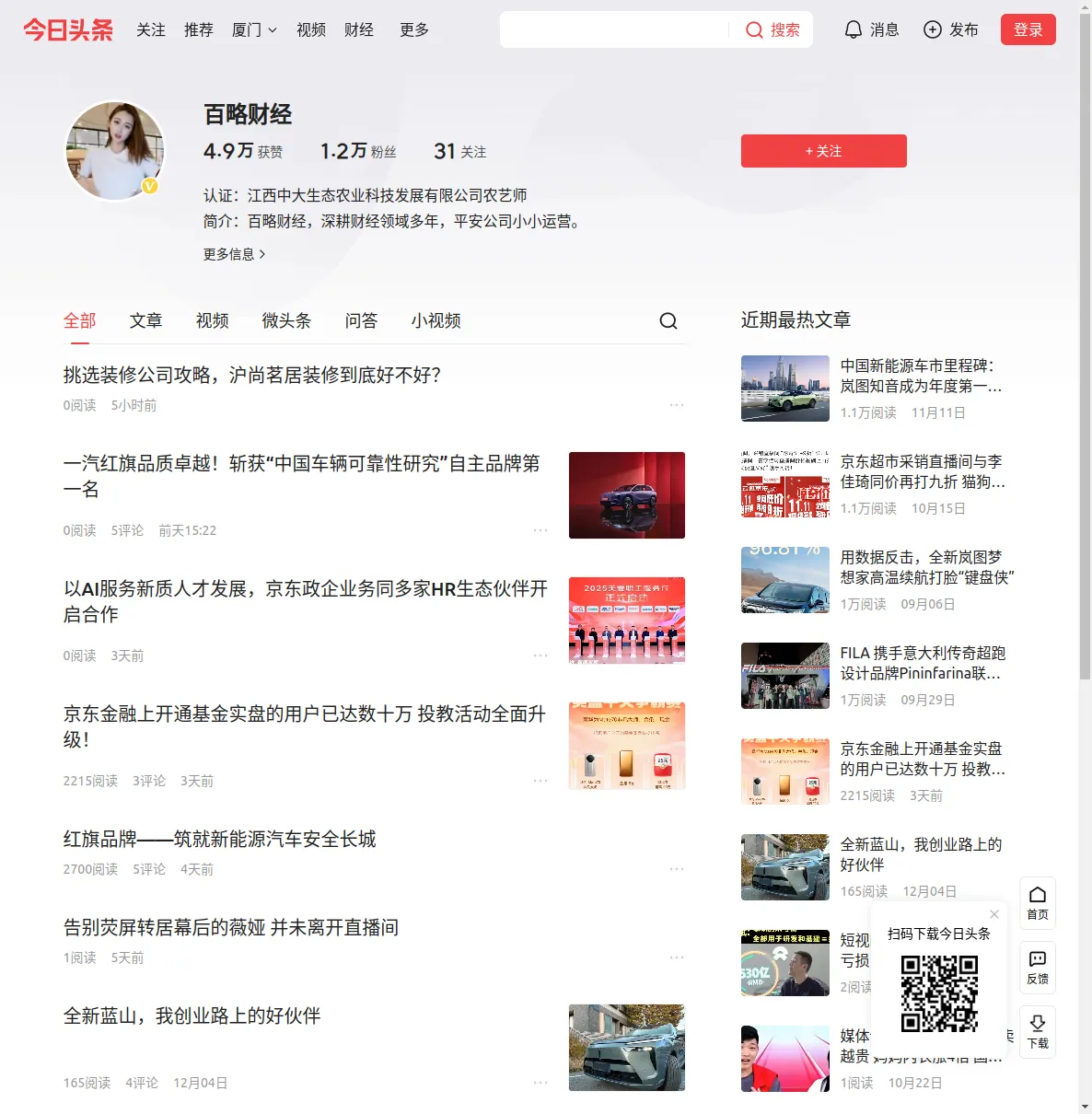Open more options for 以AI服务新质人才发展 post
This screenshot has width=1092, height=1114.
pos(540,656)
